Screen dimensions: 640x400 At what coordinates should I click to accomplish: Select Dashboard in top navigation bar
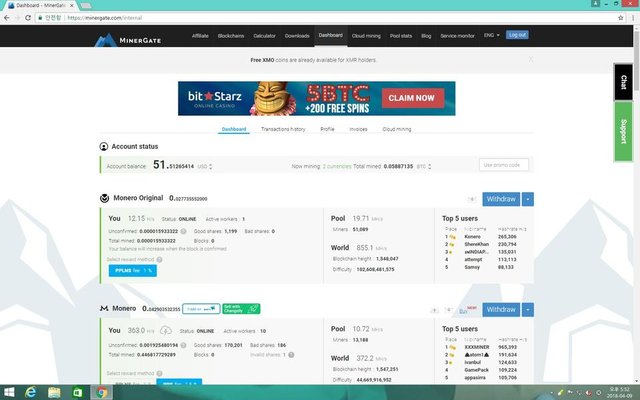pos(331,35)
